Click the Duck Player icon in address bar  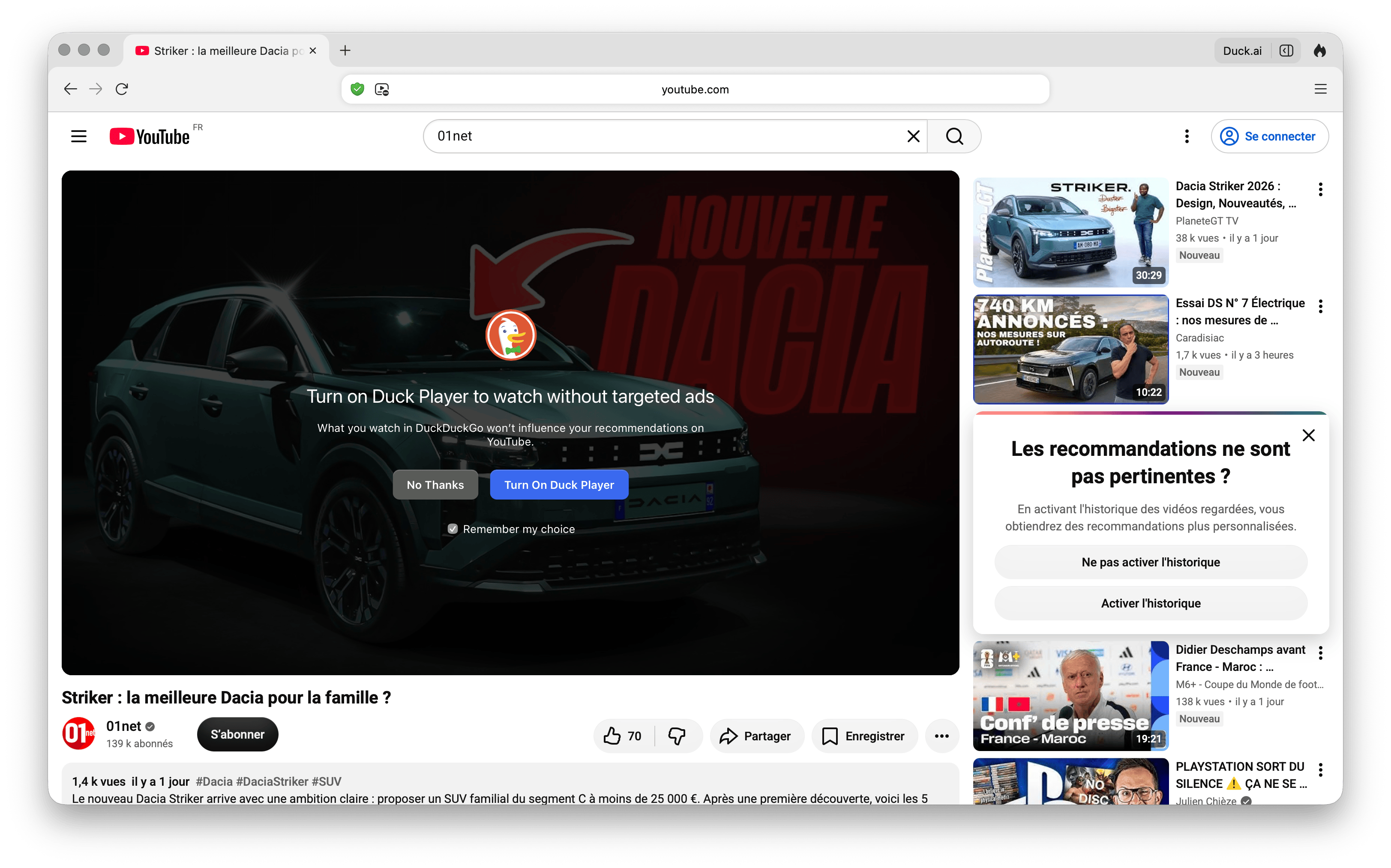pos(382,90)
